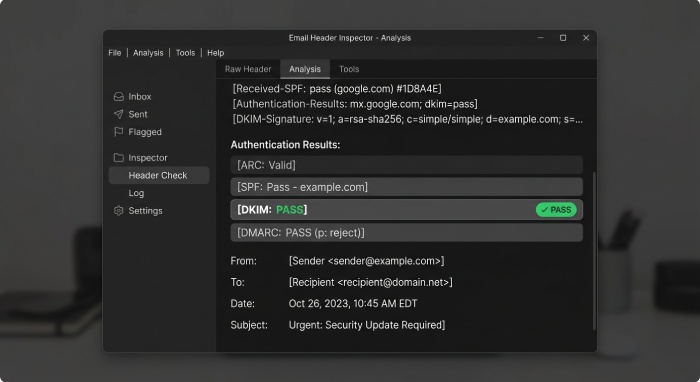This screenshot has height=382, width=700.
Task: Open the Flagged label
Action: point(145,132)
